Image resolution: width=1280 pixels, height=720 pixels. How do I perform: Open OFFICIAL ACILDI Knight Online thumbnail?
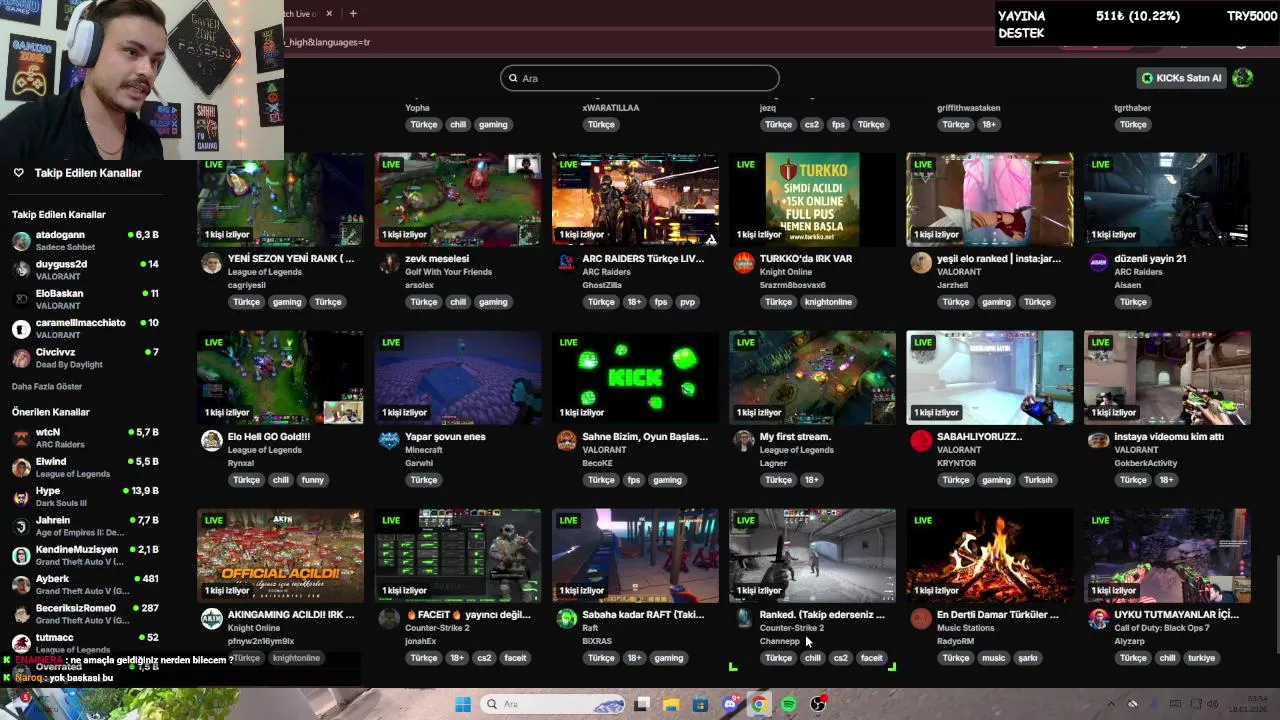pos(280,555)
